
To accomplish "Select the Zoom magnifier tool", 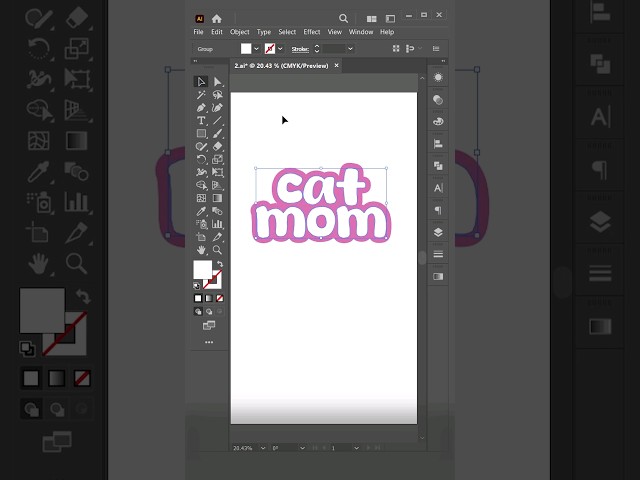I will point(217,250).
